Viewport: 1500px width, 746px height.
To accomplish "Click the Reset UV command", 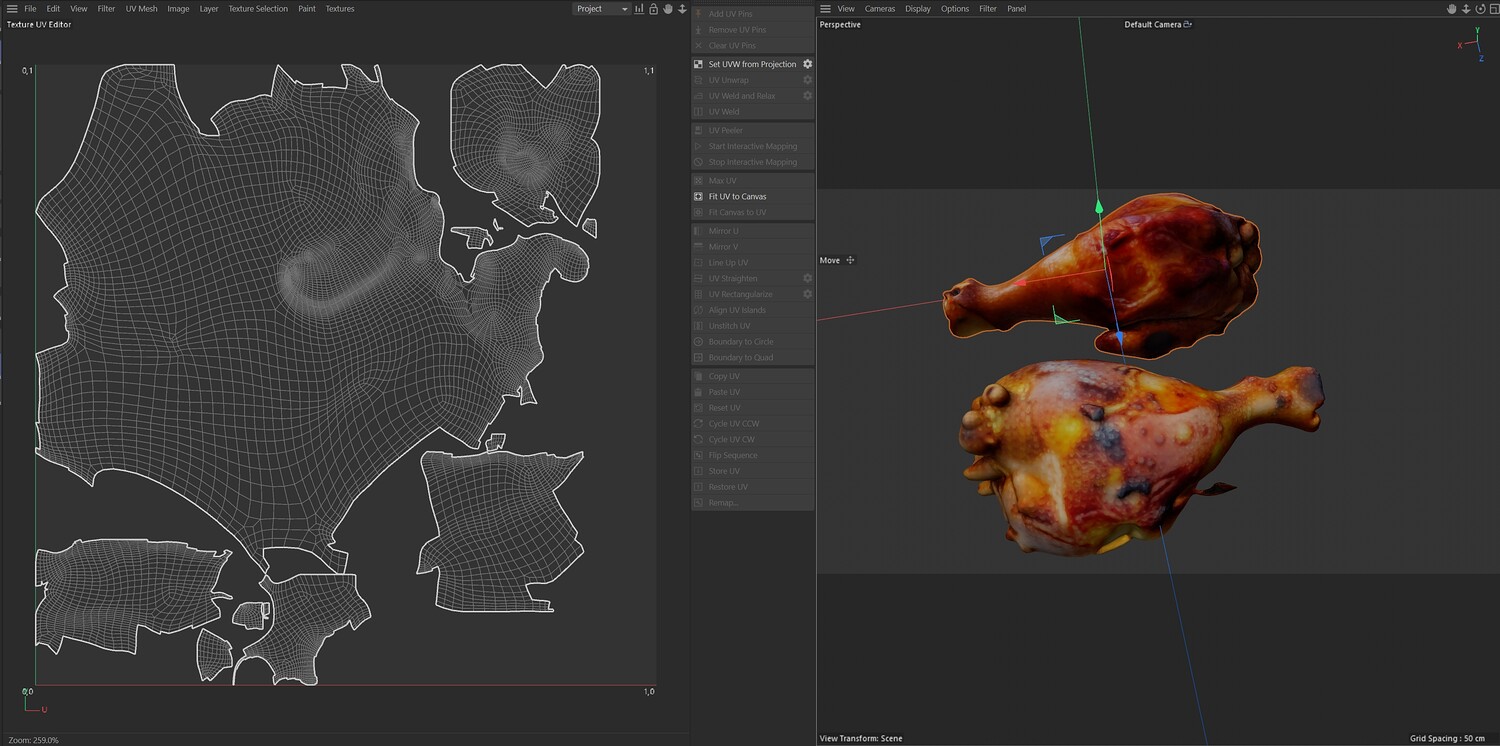I will [752, 408].
